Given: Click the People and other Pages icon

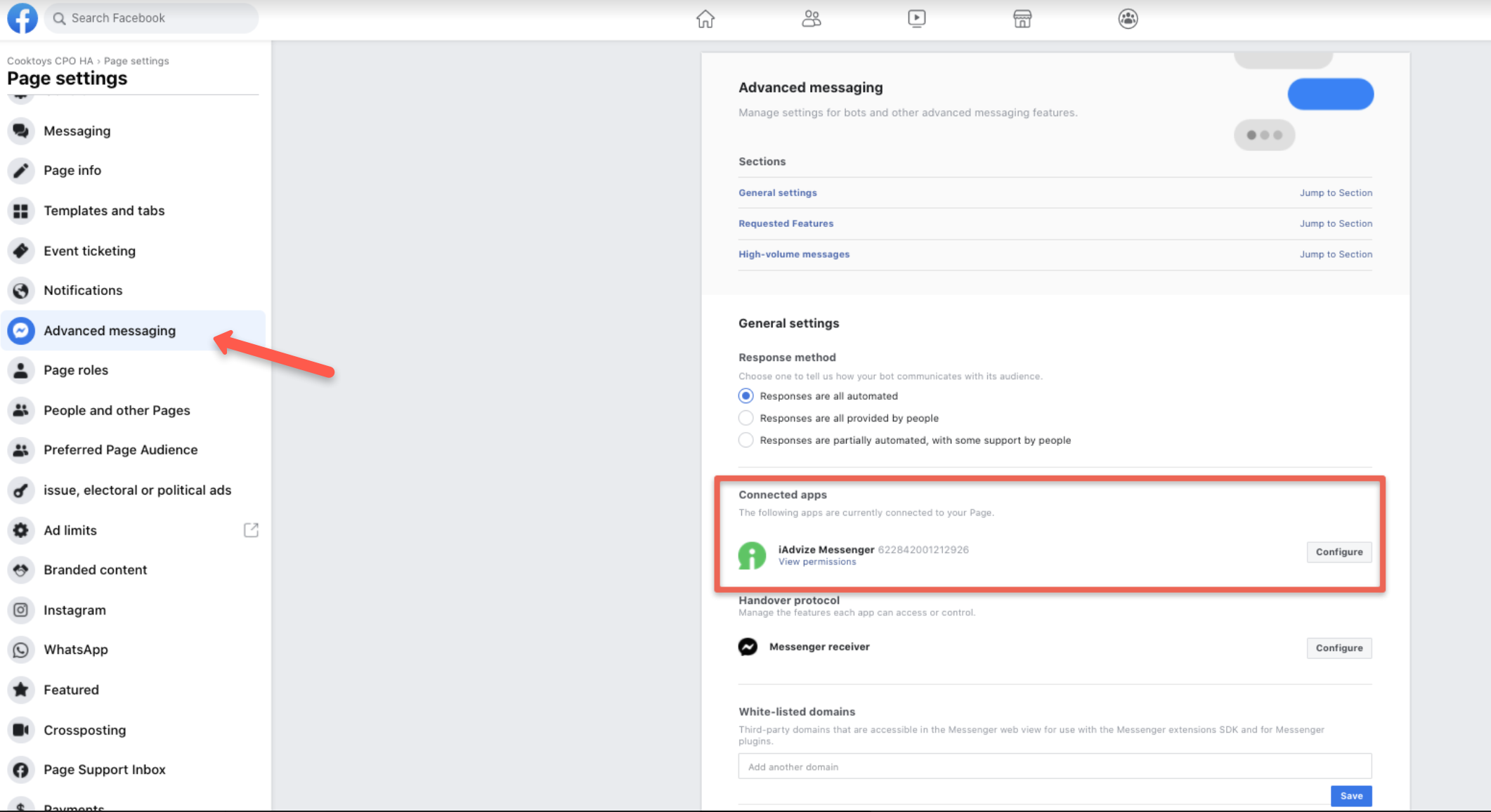Looking at the screenshot, I should [x=21, y=410].
